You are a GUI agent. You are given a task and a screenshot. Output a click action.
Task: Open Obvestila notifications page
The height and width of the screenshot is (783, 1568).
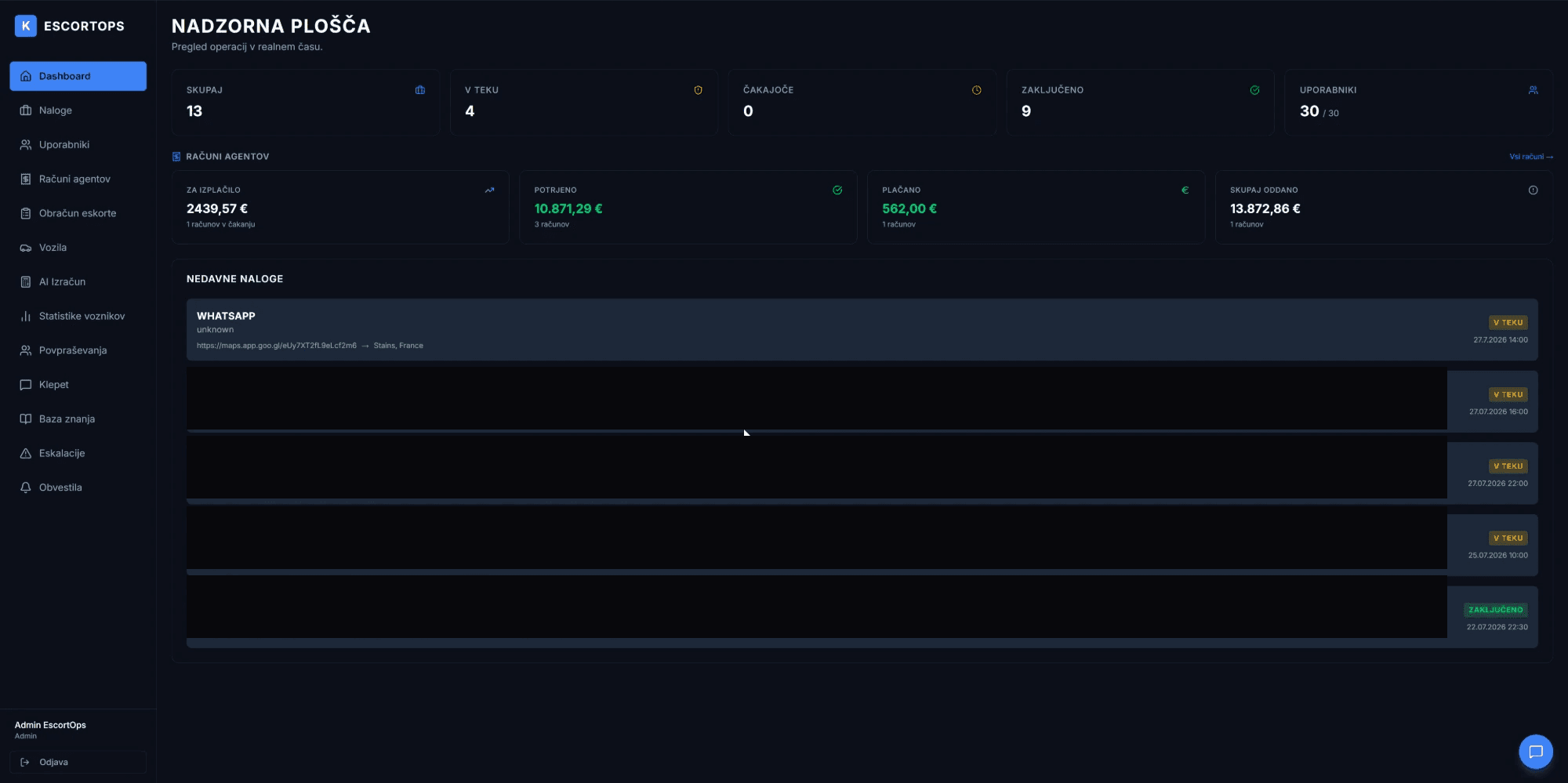(78, 488)
